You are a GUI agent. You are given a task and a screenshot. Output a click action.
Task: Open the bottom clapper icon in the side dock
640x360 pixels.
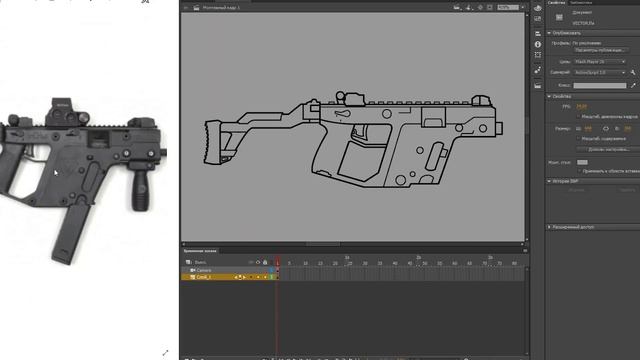click(x=538, y=85)
